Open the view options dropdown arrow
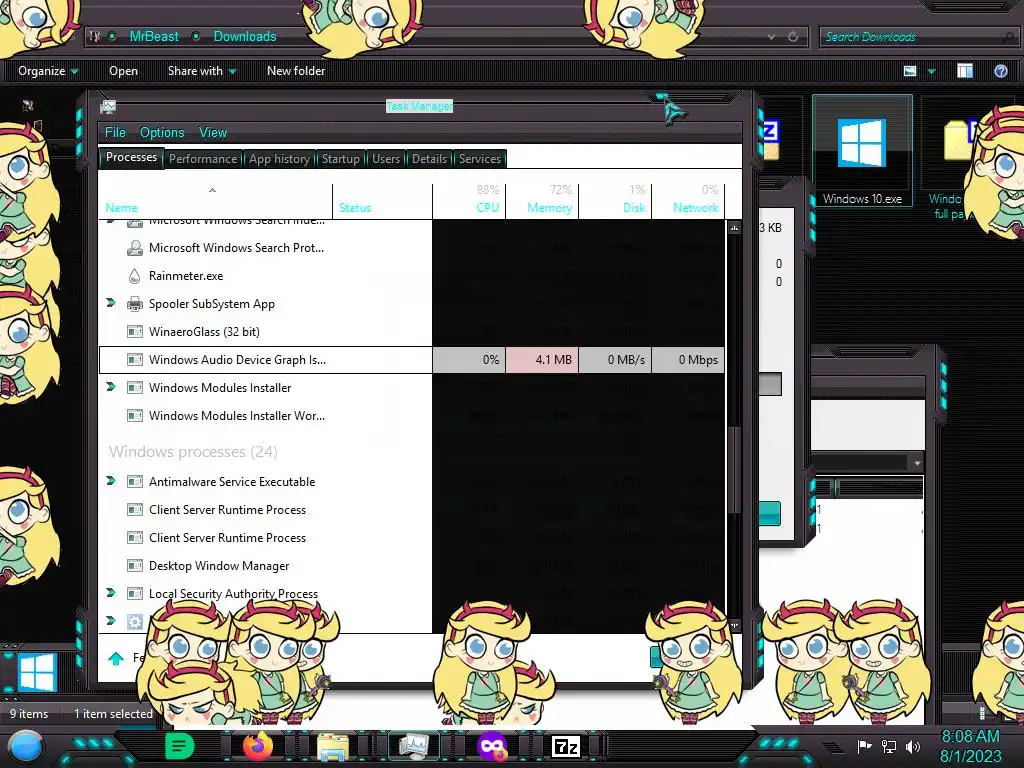Viewport: 1024px width, 768px height. 931,71
